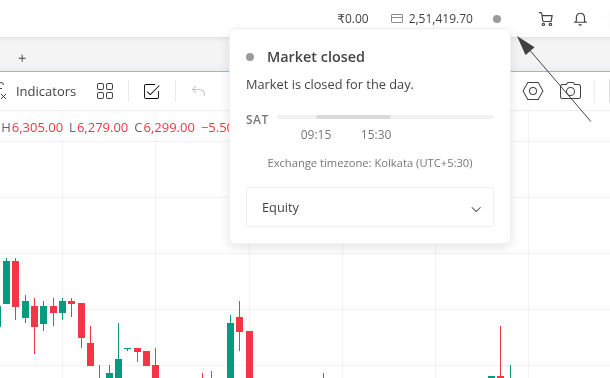This screenshot has height=378, width=610.
Task: Open the cart icon
Action: coord(546,19)
